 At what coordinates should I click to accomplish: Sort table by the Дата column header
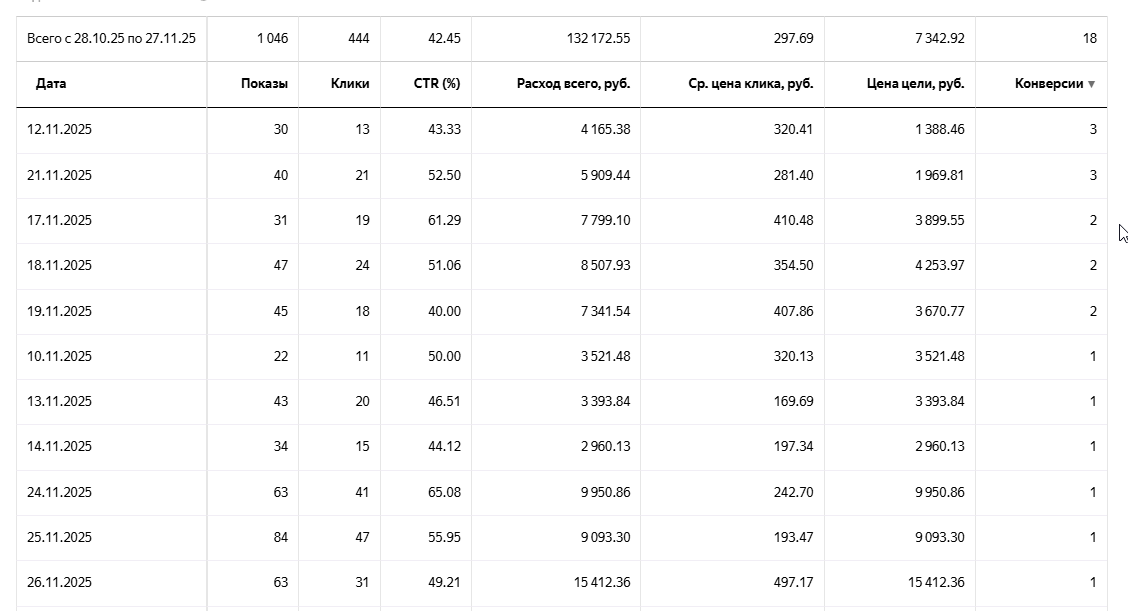[51, 84]
